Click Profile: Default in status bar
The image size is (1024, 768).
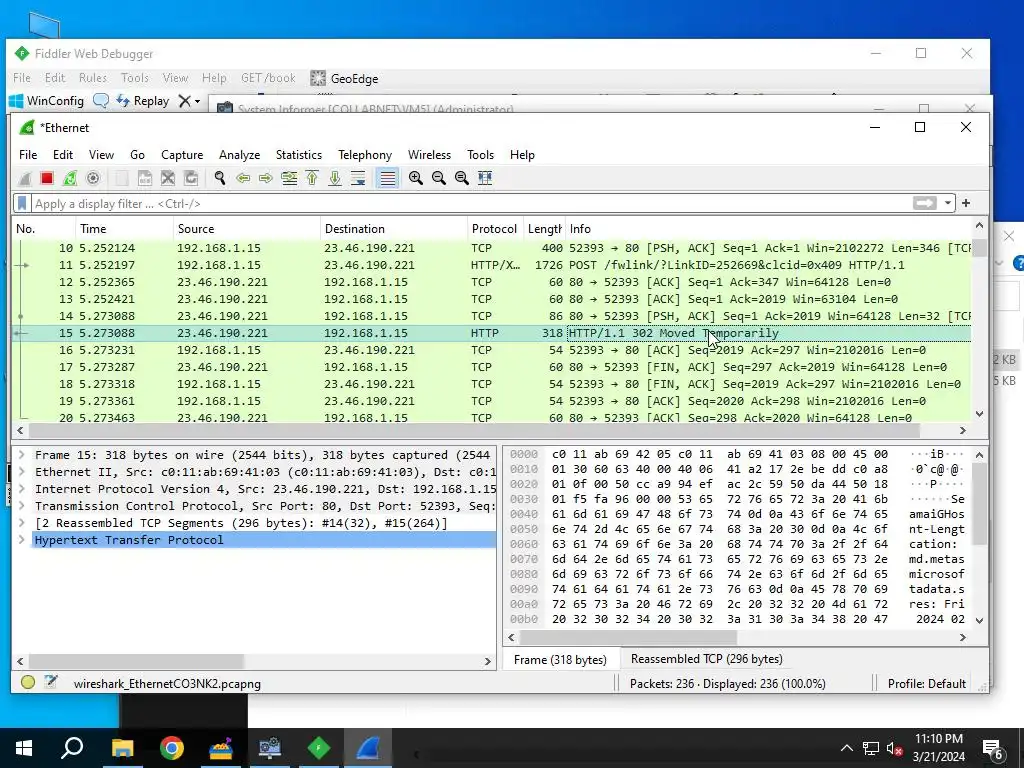coord(926,684)
